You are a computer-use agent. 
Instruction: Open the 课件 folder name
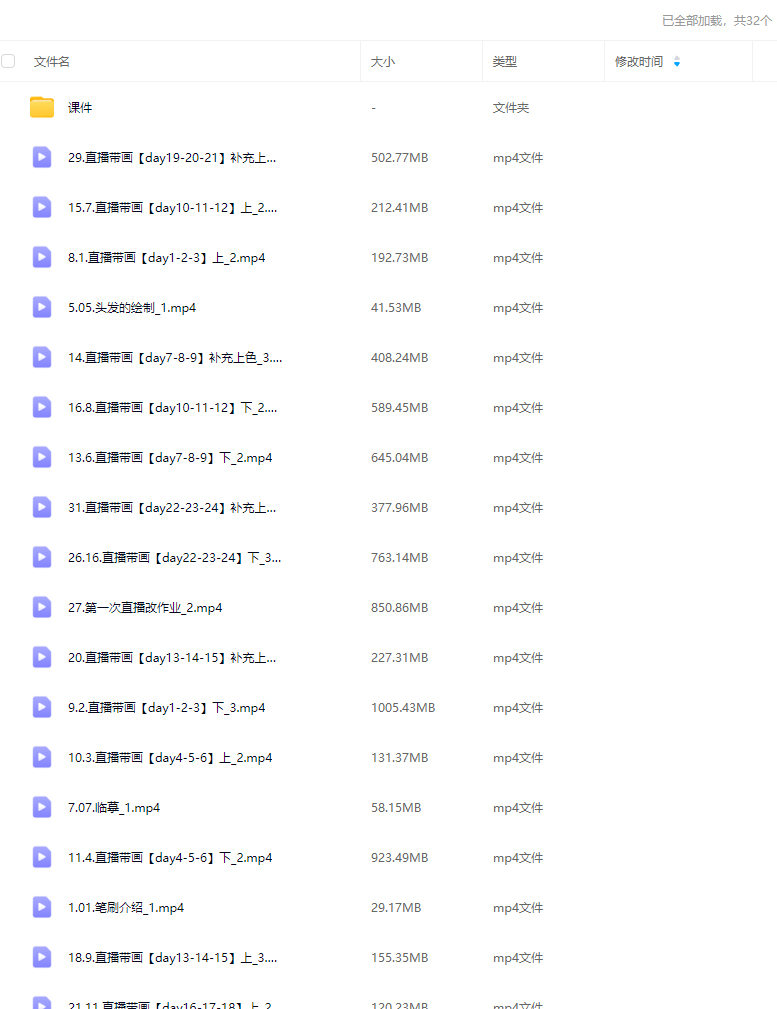pyautogui.click(x=80, y=107)
